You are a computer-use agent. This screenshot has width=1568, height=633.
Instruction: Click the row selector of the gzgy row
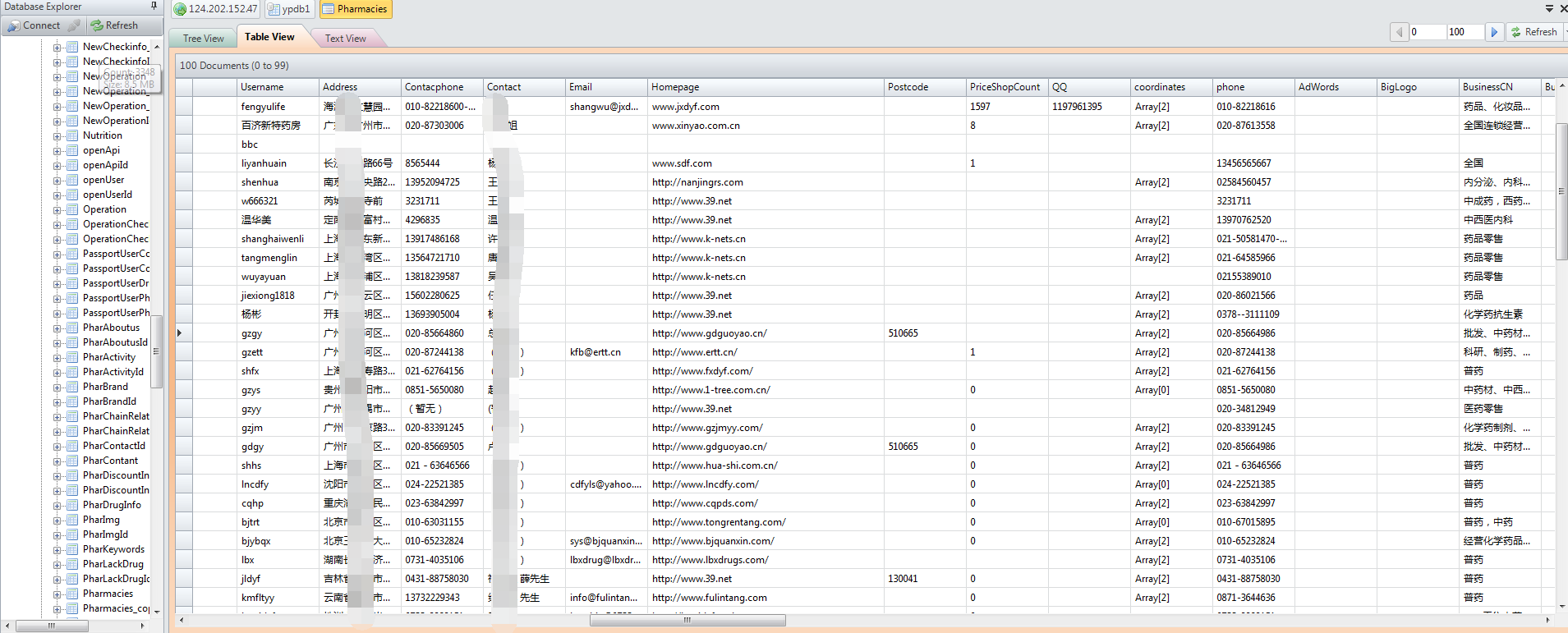(184, 333)
